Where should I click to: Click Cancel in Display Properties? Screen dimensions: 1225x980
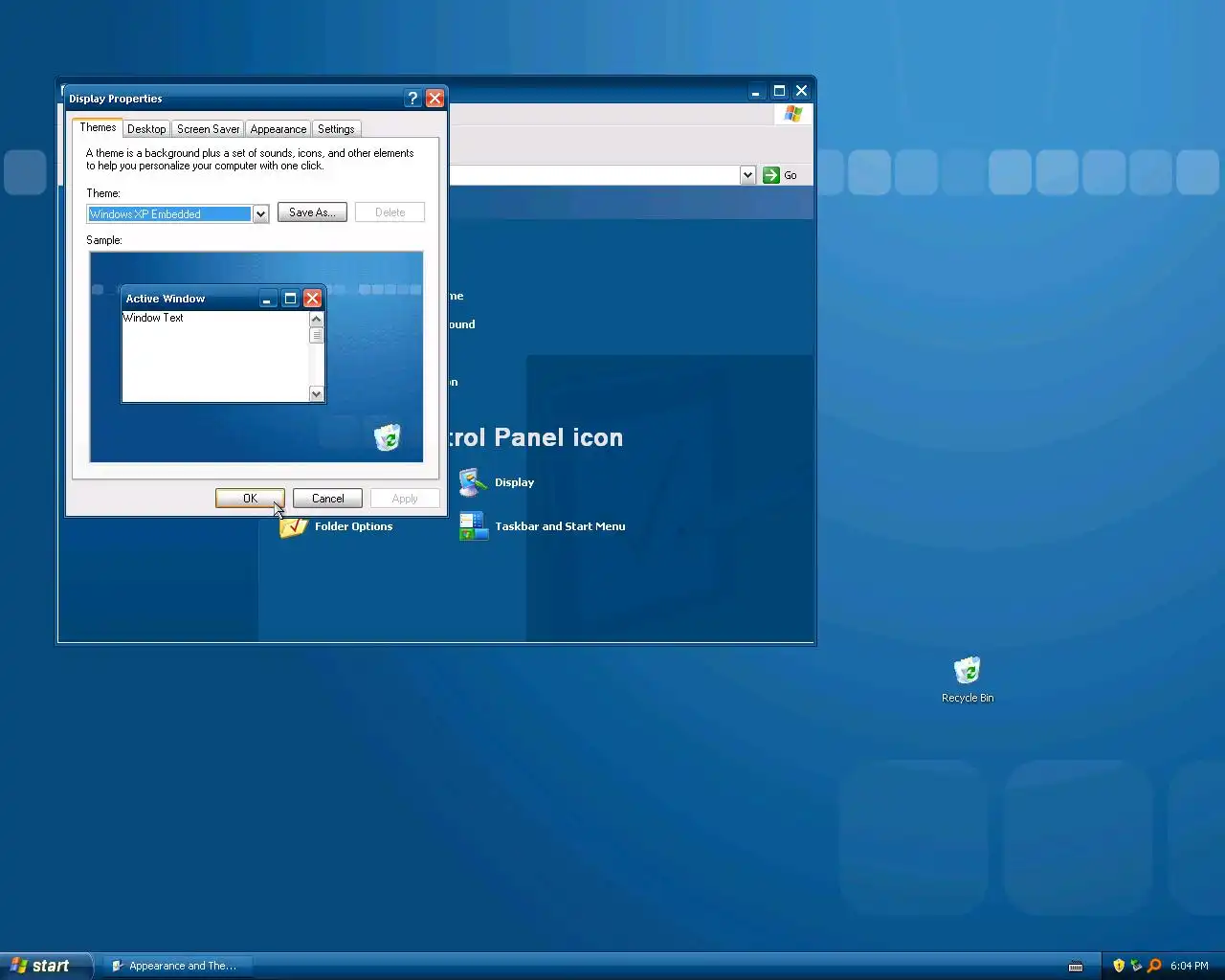pyautogui.click(x=327, y=499)
